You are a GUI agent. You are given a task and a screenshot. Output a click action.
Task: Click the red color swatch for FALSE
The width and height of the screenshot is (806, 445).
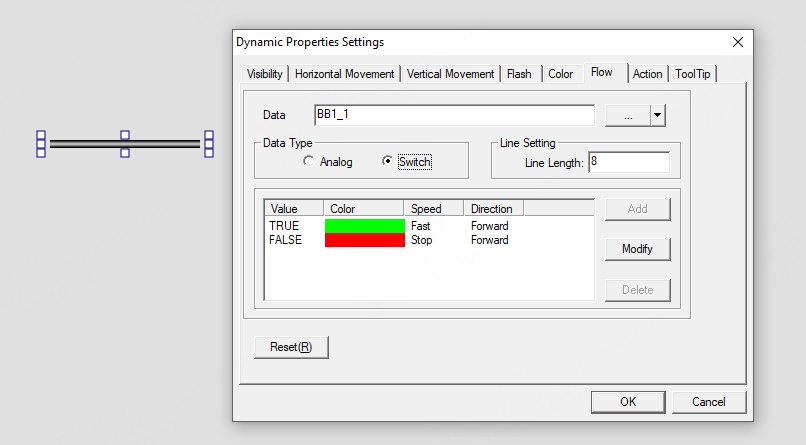(365, 240)
